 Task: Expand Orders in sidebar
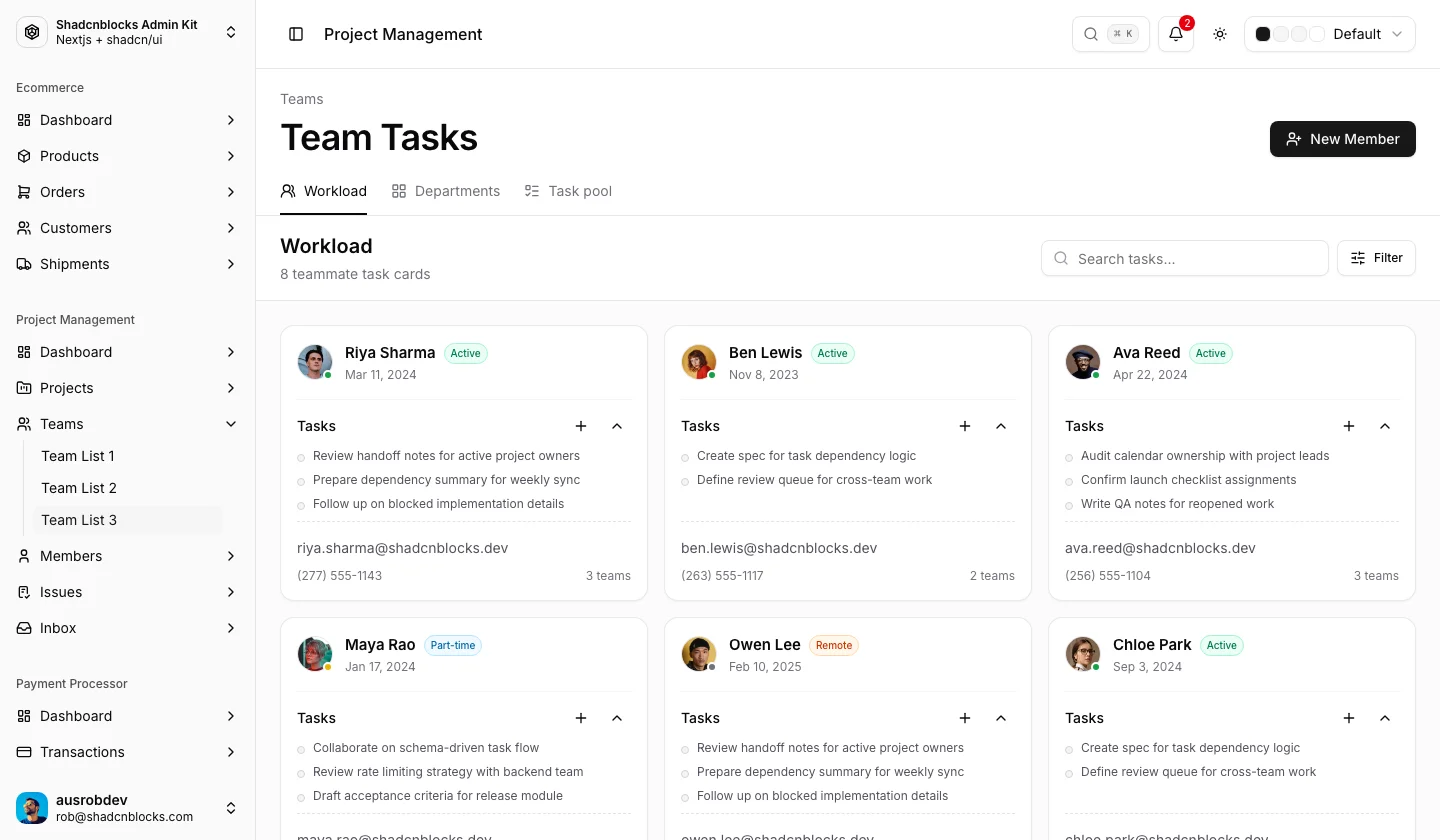click(x=128, y=192)
